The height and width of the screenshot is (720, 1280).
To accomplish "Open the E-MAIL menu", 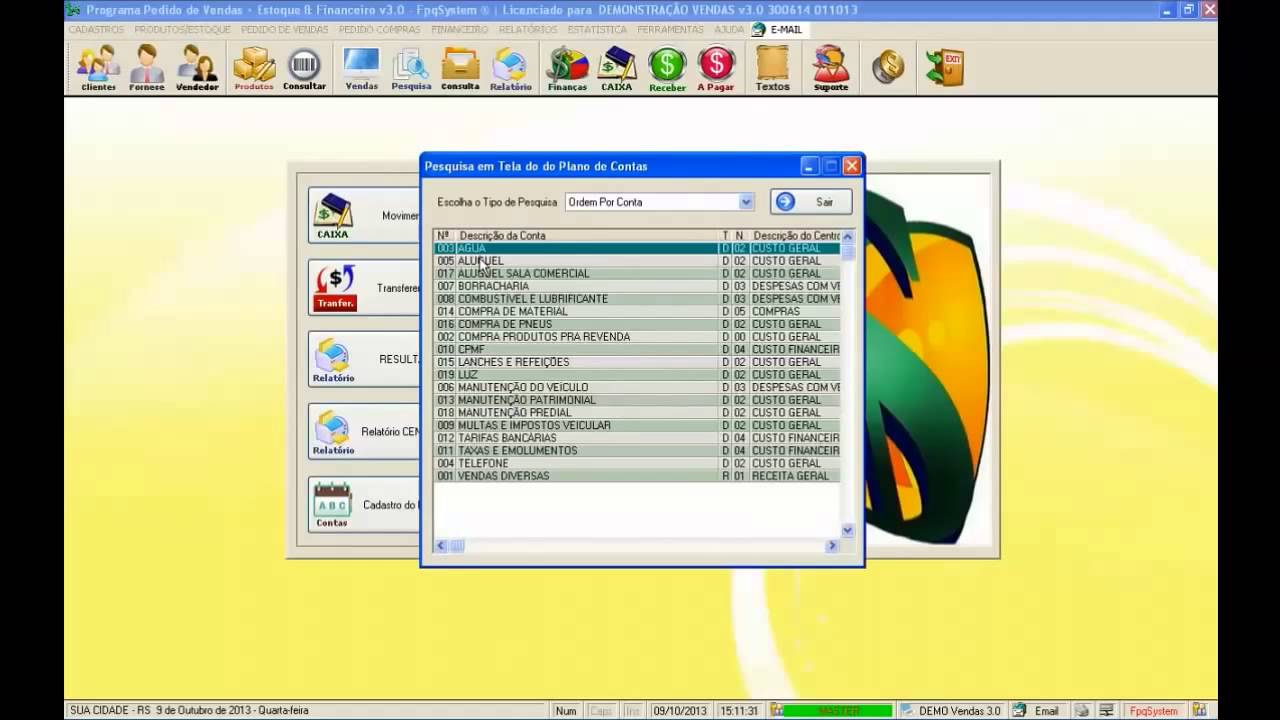I will pyautogui.click(x=778, y=30).
